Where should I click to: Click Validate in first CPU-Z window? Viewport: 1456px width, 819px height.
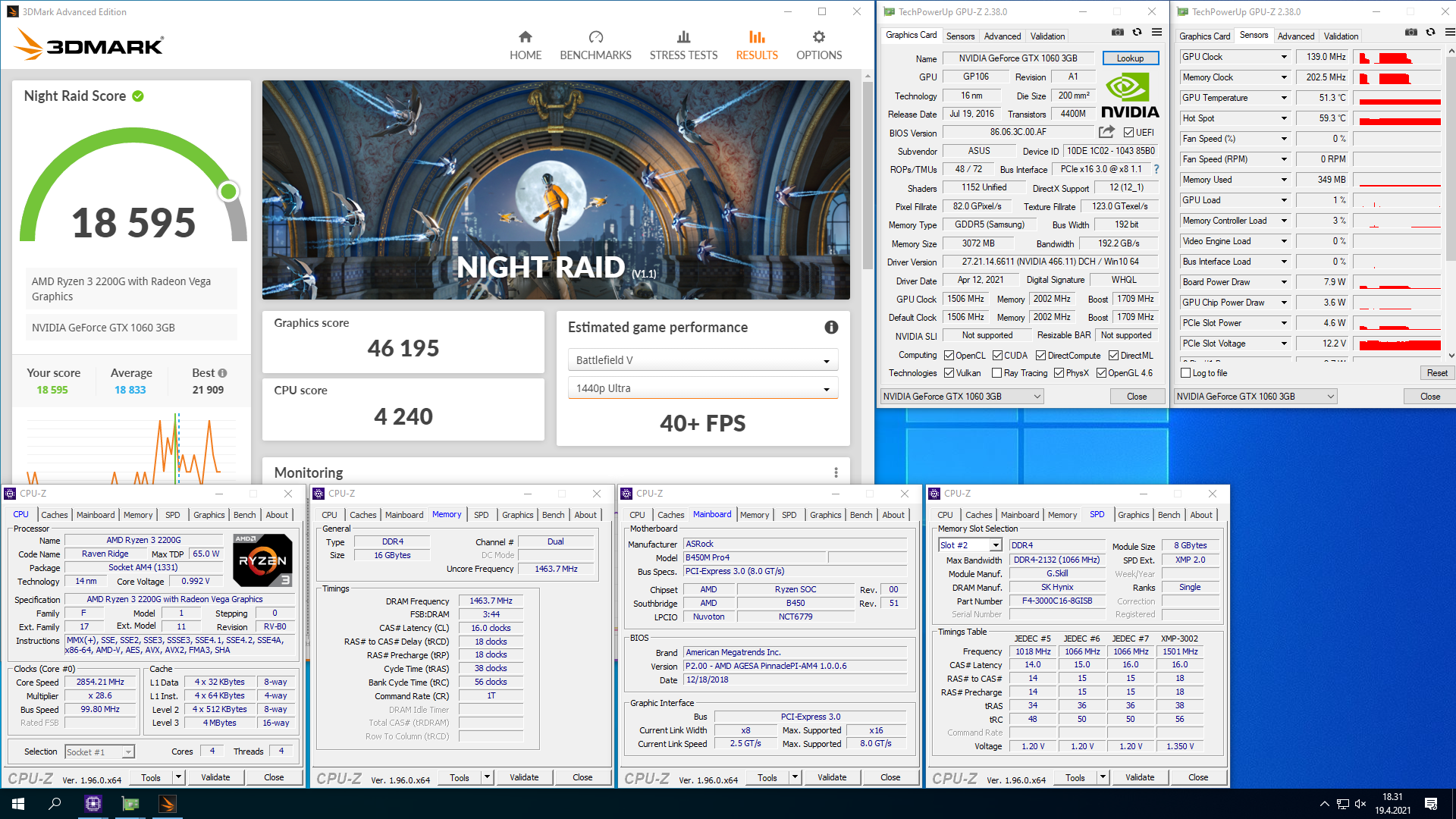(x=215, y=777)
